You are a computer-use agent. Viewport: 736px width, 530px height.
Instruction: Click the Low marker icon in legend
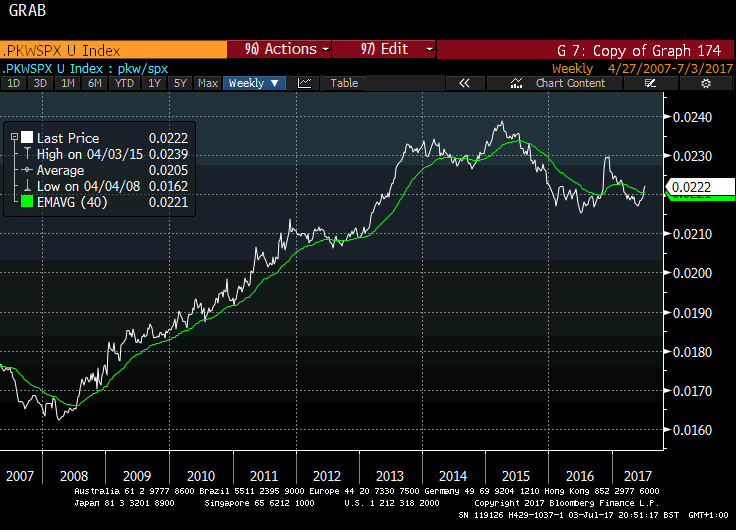27,186
